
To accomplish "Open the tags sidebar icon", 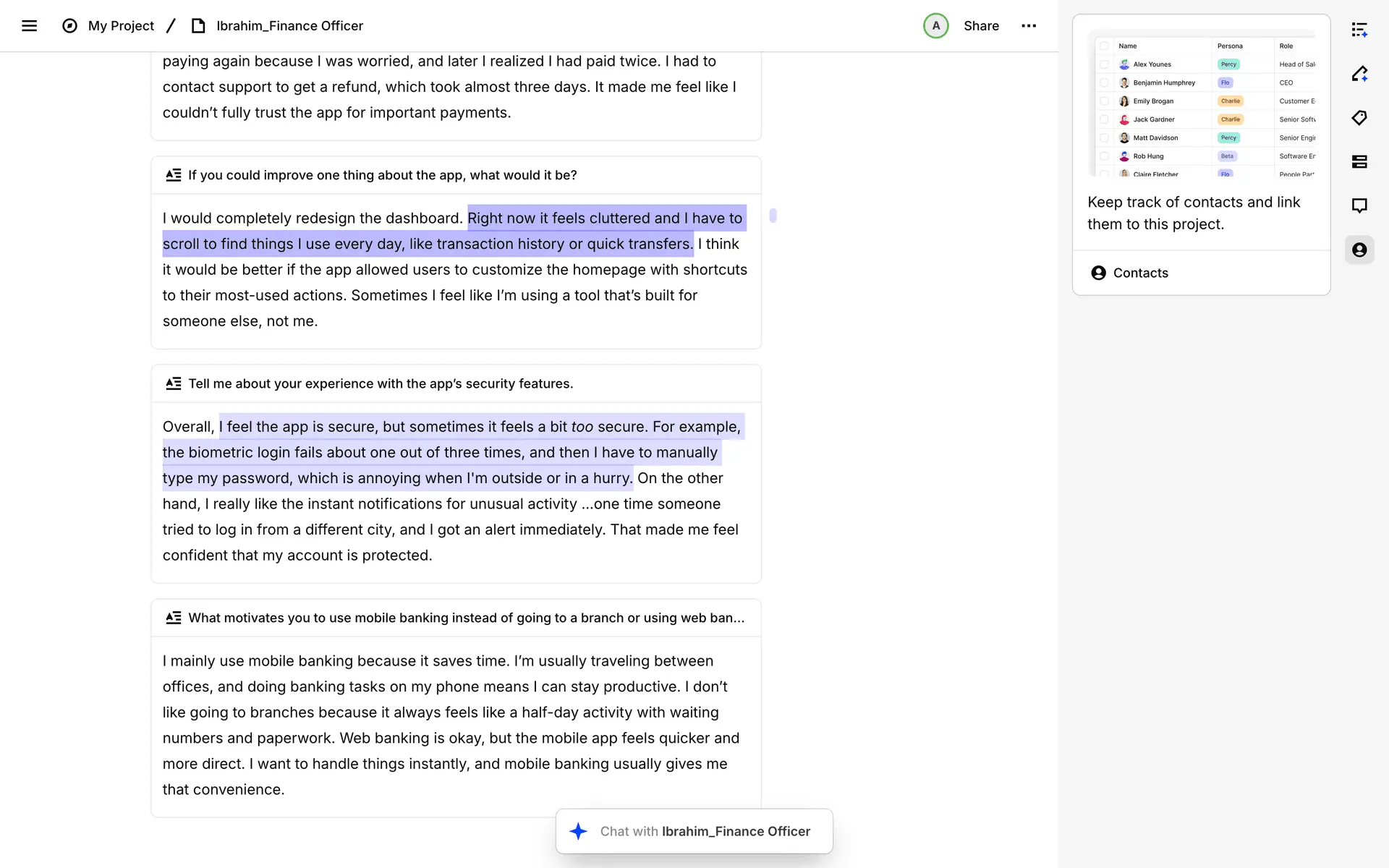I will coord(1359,118).
